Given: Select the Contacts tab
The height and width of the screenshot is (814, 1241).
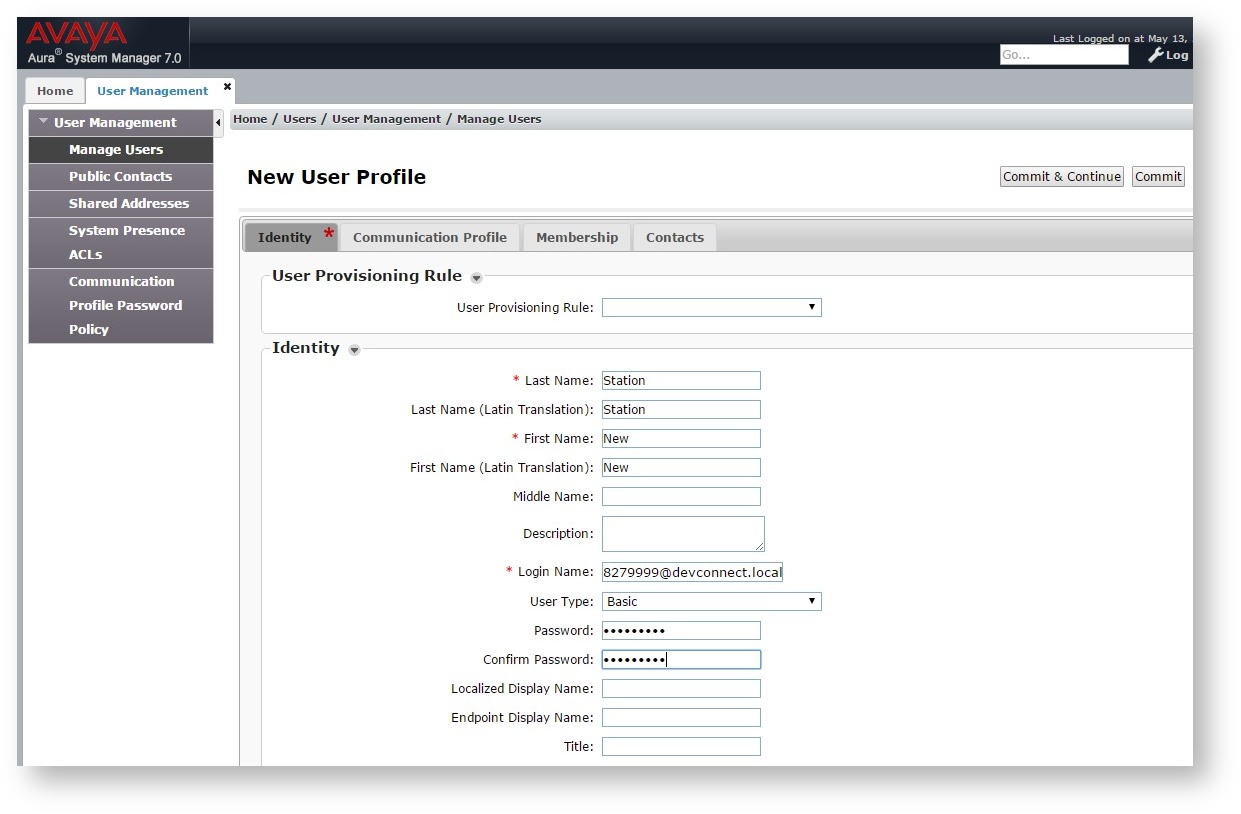Looking at the screenshot, I should click(674, 238).
